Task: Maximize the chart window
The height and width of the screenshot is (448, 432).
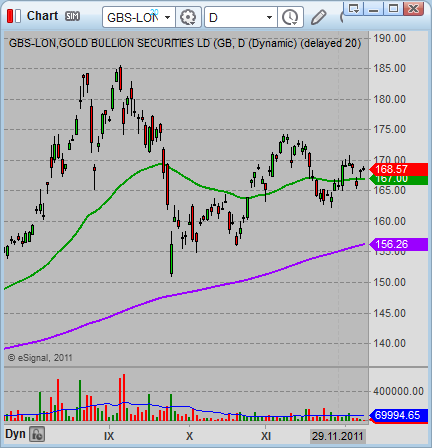Action: click(394, 8)
